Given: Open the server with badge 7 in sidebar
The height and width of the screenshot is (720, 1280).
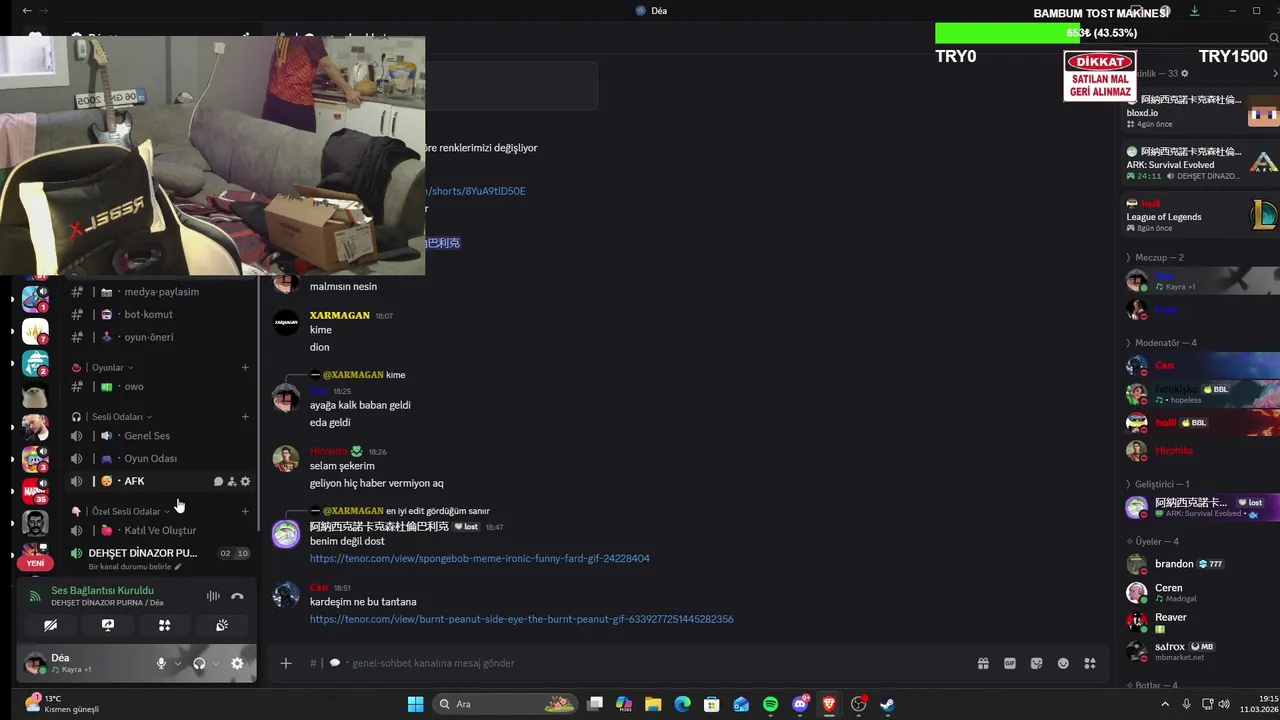Looking at the screenshot, I should coord(35,331).
